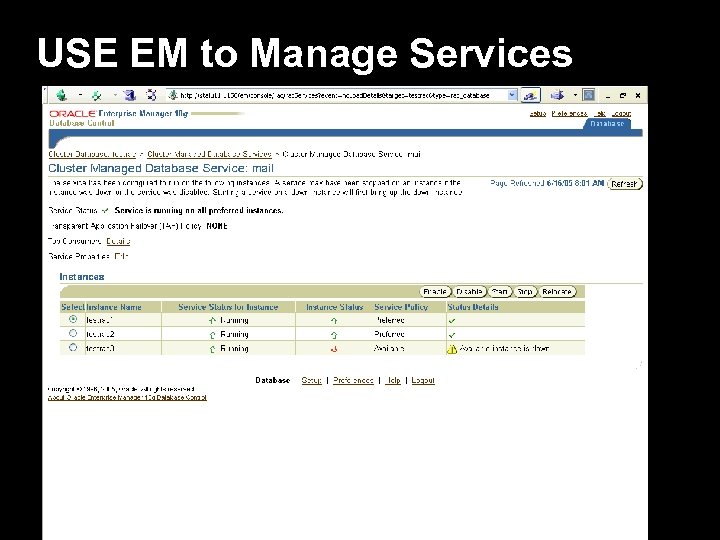The width and height of the screenshot is (720, 540).
Task: Click the Instances section heading
Action: (x=82, y=277)
